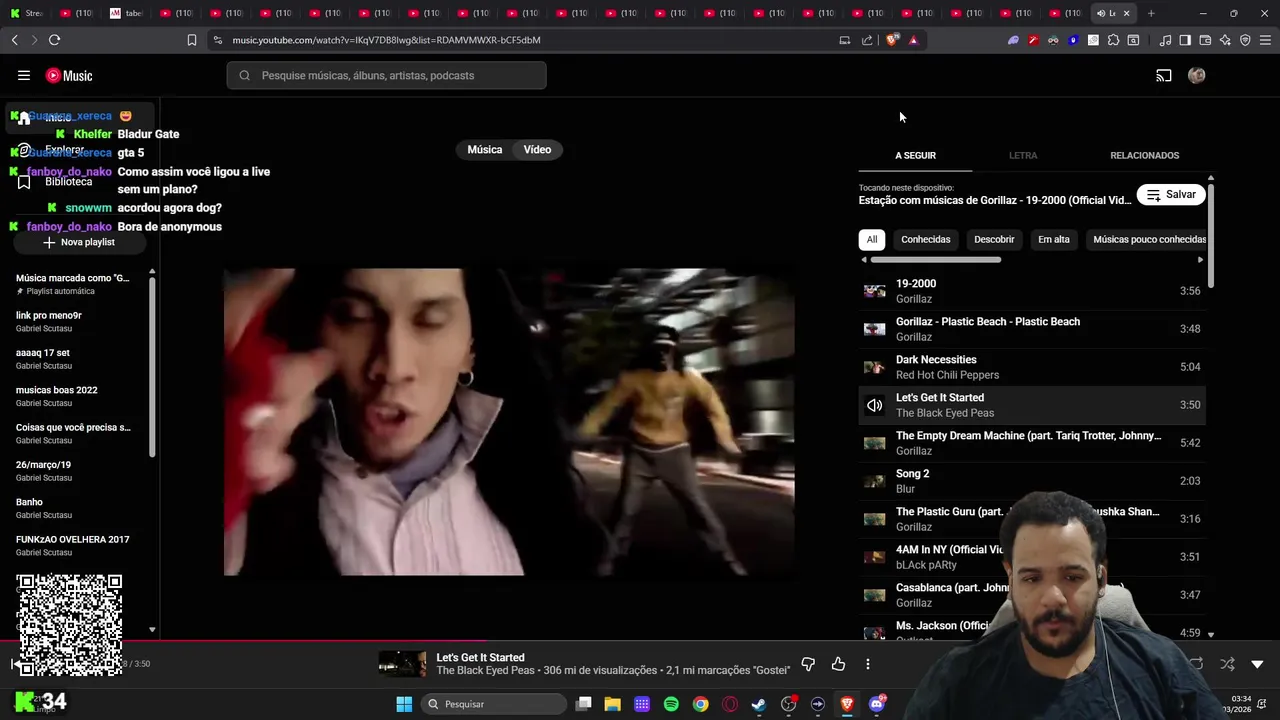Select the Em alta filter chip

pos(1054,239)
